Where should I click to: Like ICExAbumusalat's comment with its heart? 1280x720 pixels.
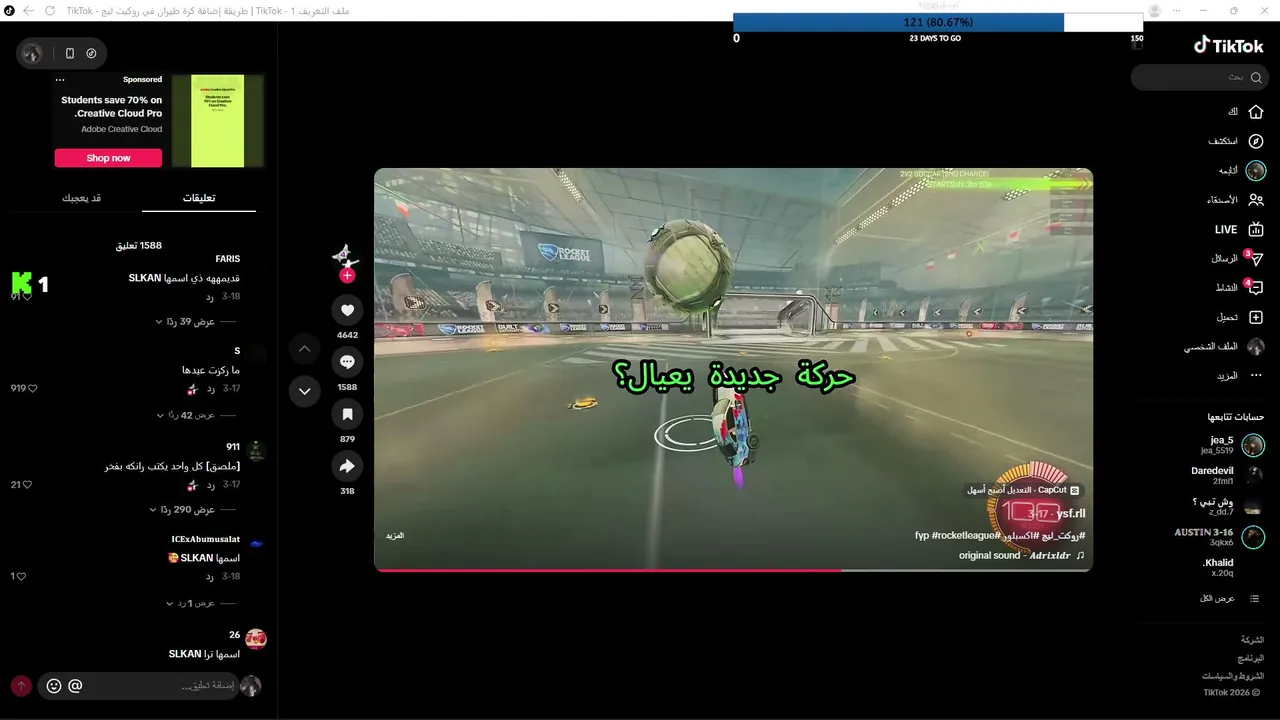coord(21,576)
